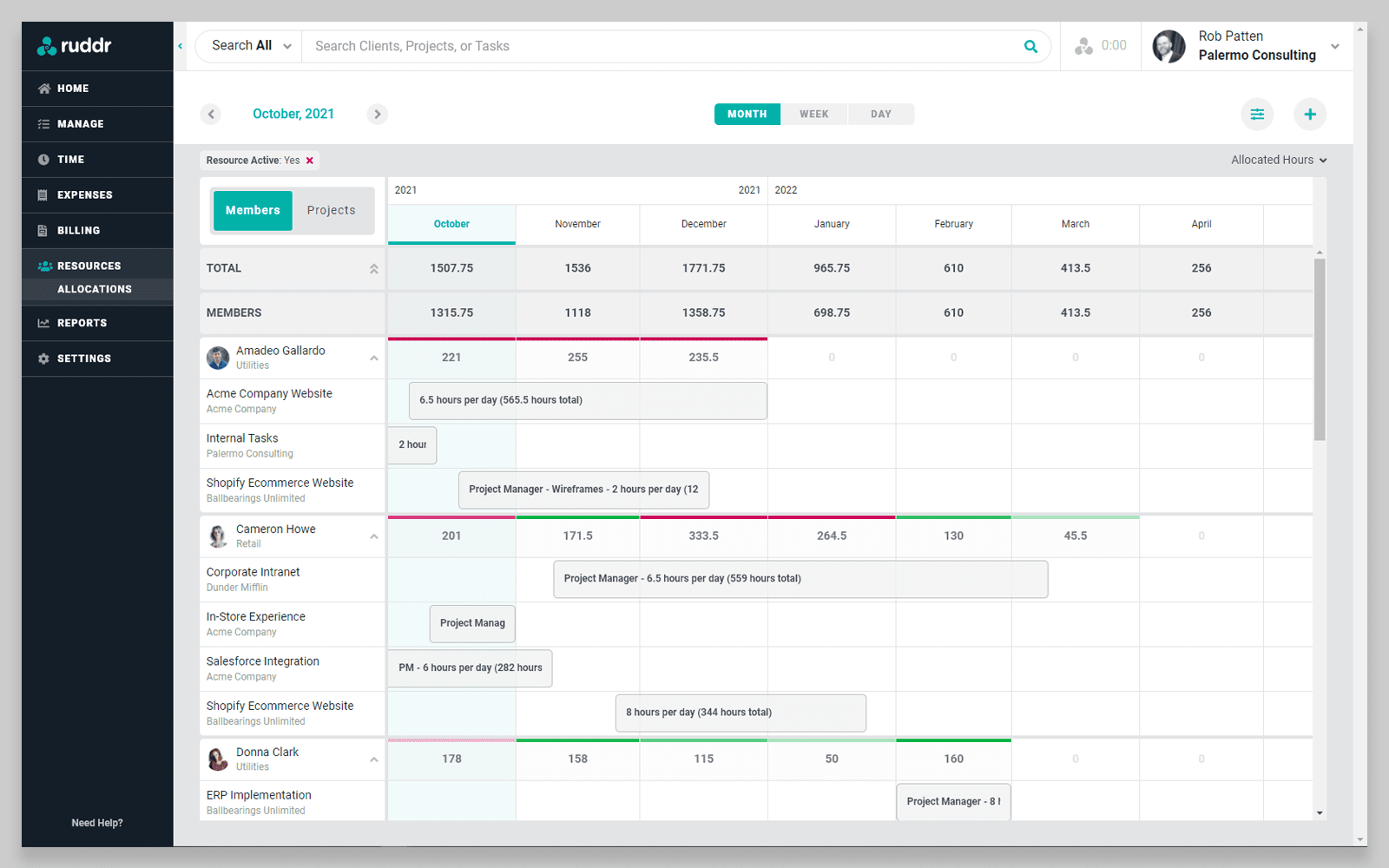Viewport: 1389px width, 868px height.
Task: Switch to the Day view tab
Action: coord(880,114)
